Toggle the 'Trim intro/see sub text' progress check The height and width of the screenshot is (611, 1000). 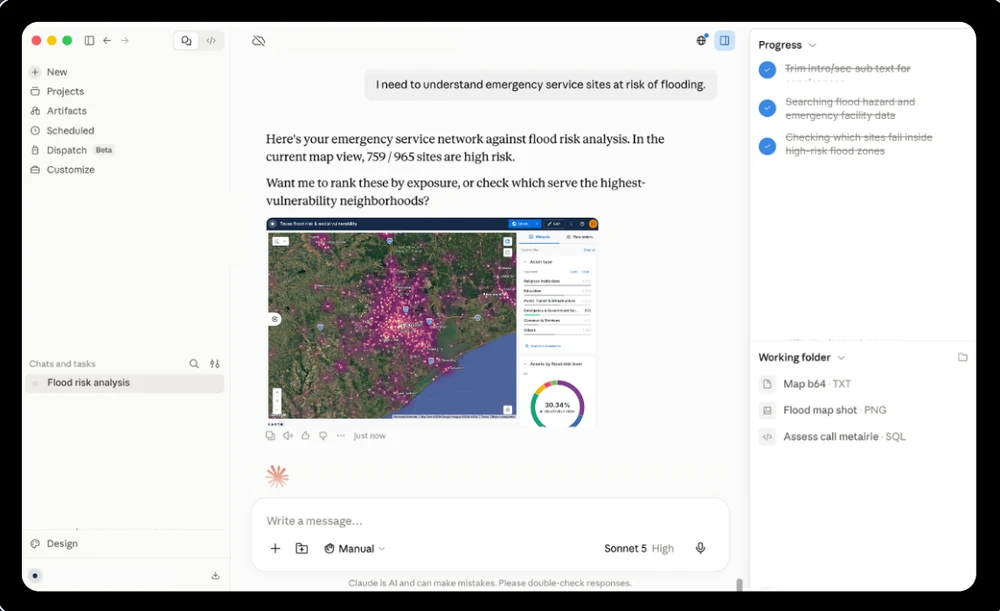pyautogui.click(x=767, y=70)
